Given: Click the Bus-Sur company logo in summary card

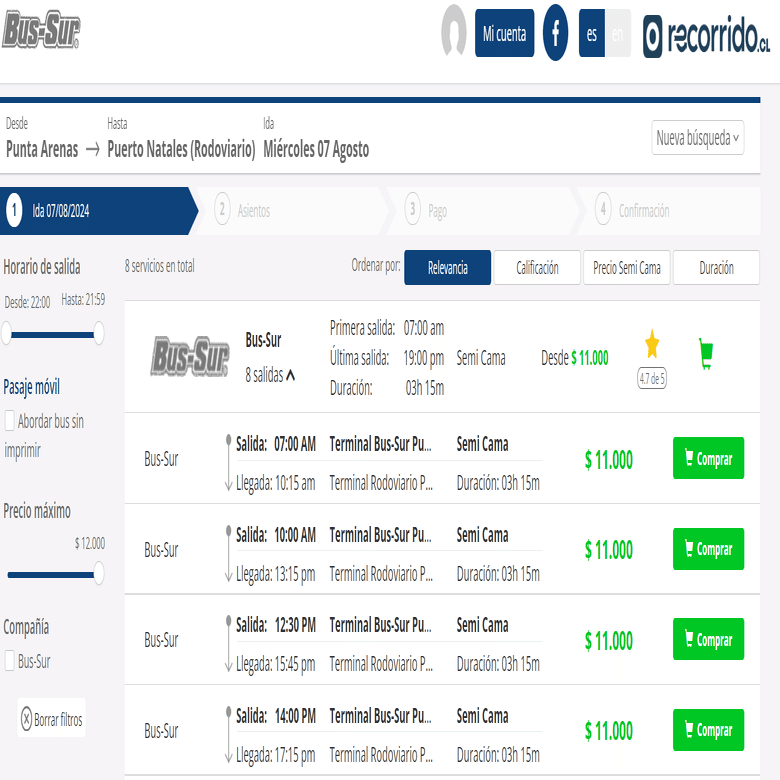Looking at the screenshot, I should [190, 356].
